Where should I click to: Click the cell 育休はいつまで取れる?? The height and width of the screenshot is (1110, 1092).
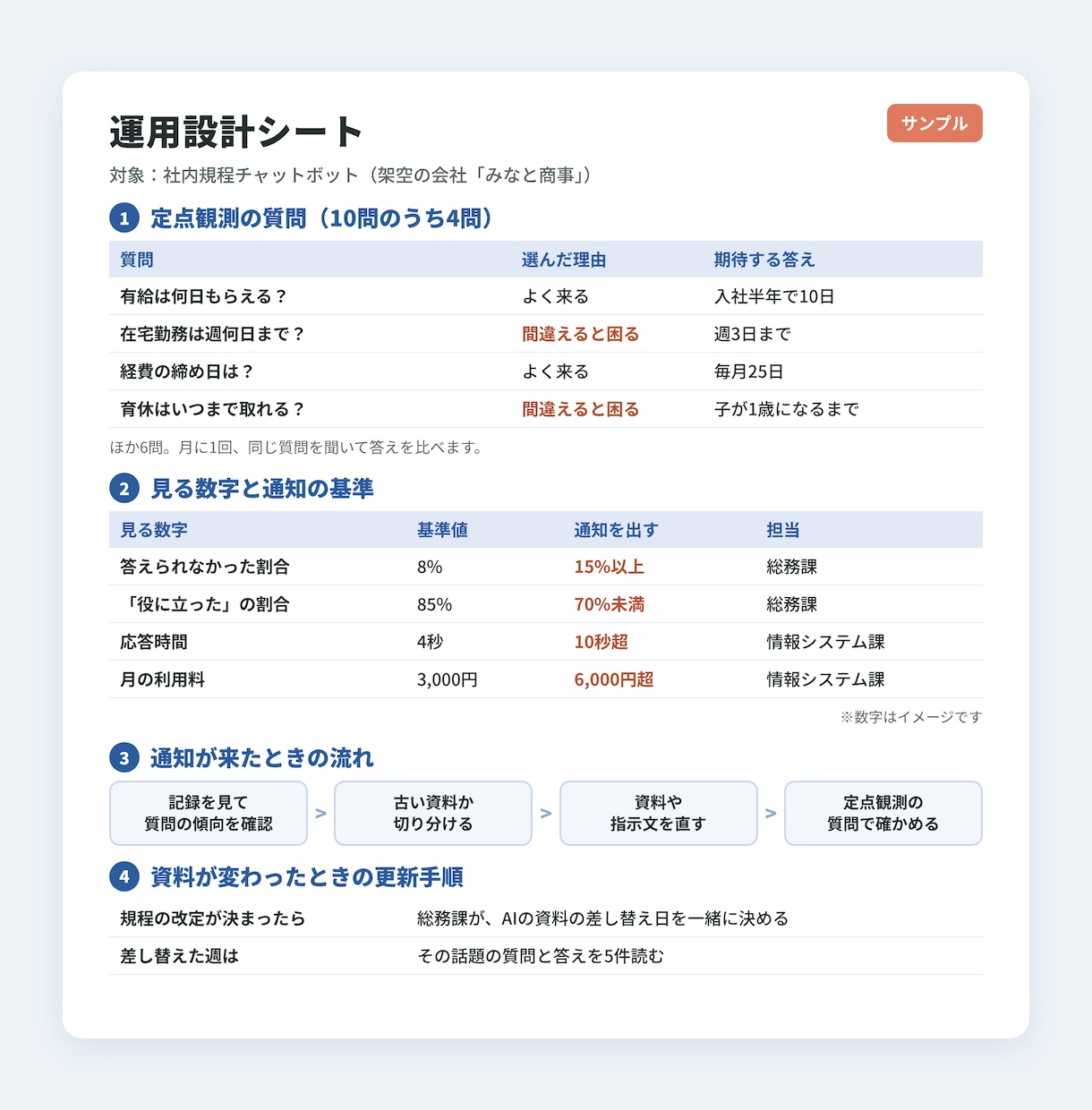[213, 409]
